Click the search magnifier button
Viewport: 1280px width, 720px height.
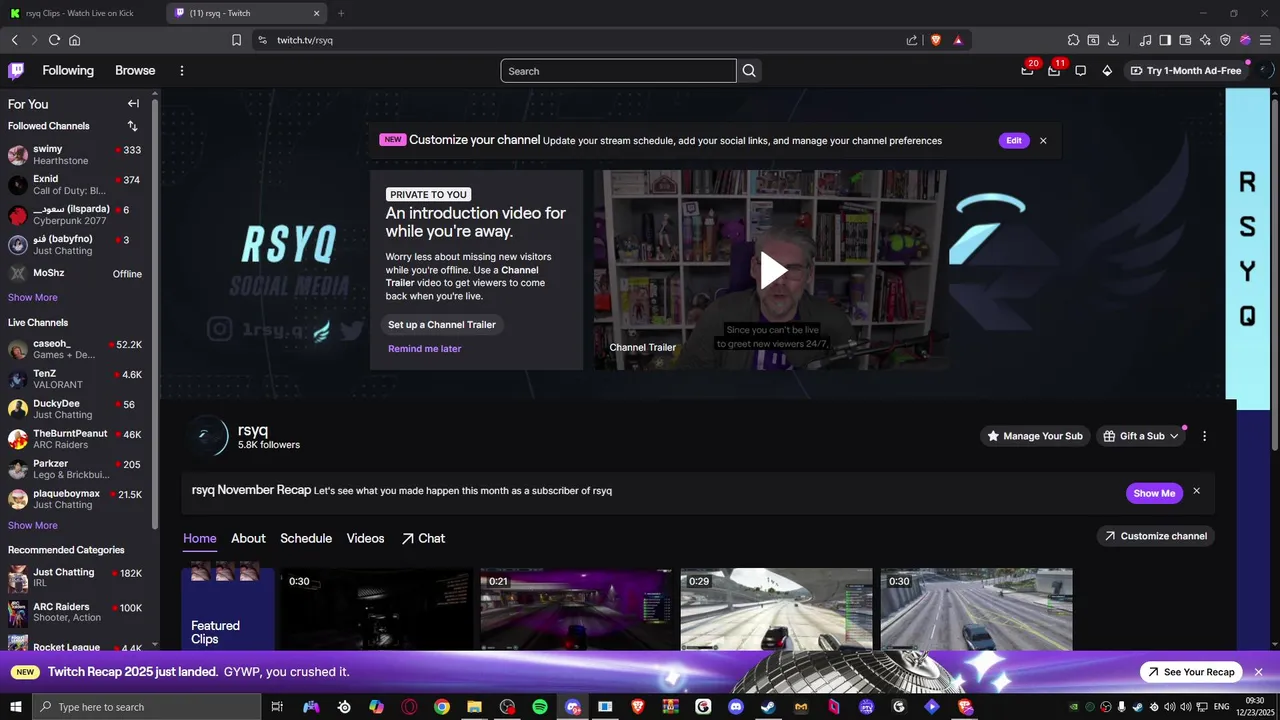click(749, 71)
